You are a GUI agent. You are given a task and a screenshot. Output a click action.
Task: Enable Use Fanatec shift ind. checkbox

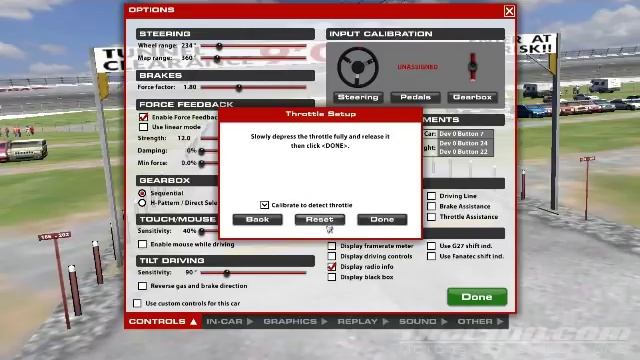pyautogui.click(x=431, y=256)
